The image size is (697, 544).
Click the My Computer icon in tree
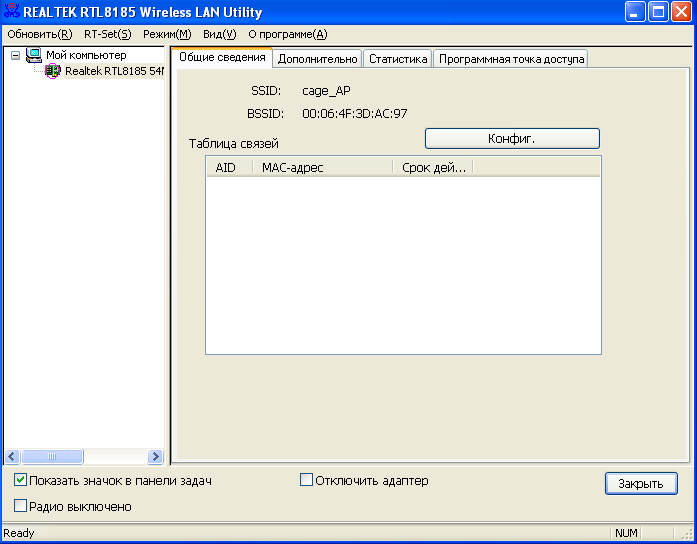[34, 55]
